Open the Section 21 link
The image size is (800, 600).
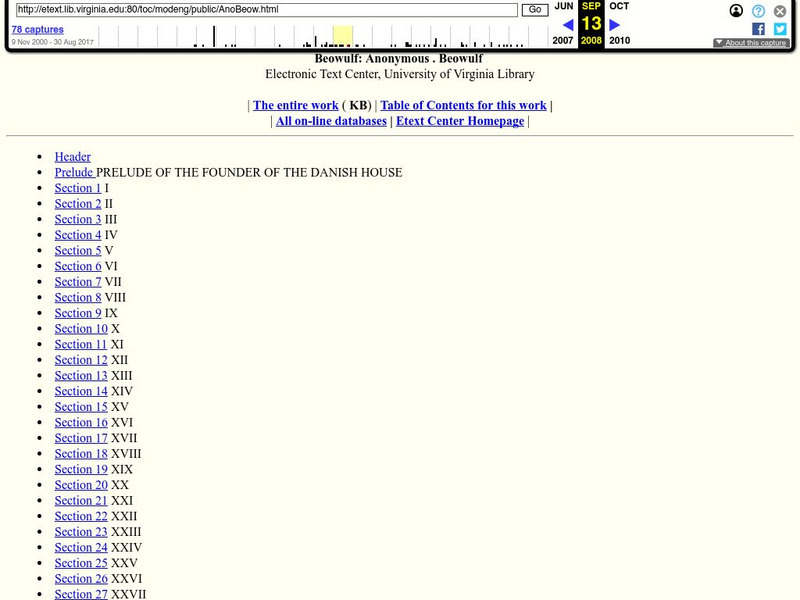81,501
